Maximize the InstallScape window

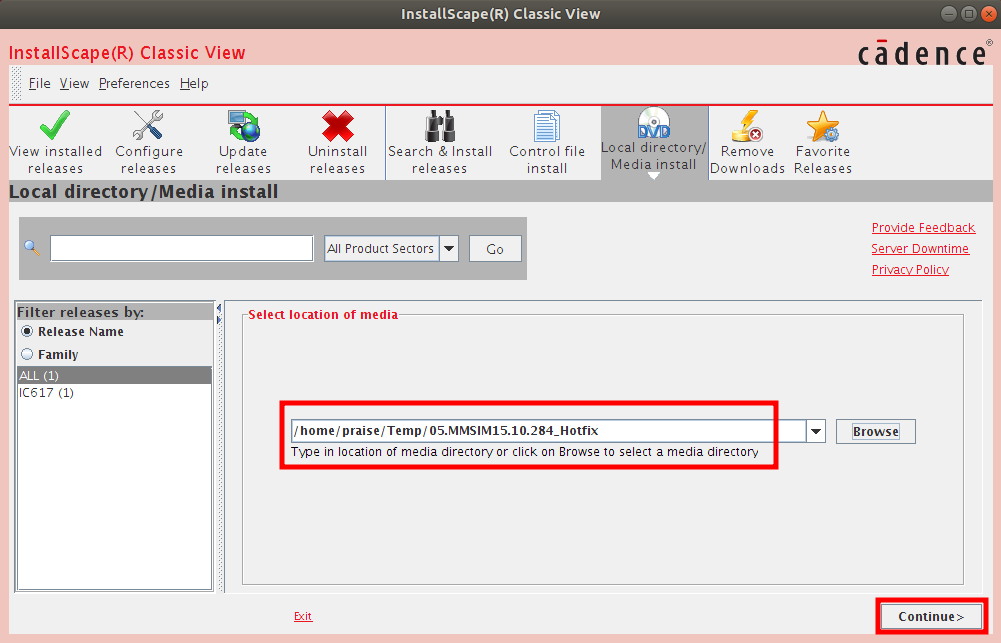(x=968, y=14)
